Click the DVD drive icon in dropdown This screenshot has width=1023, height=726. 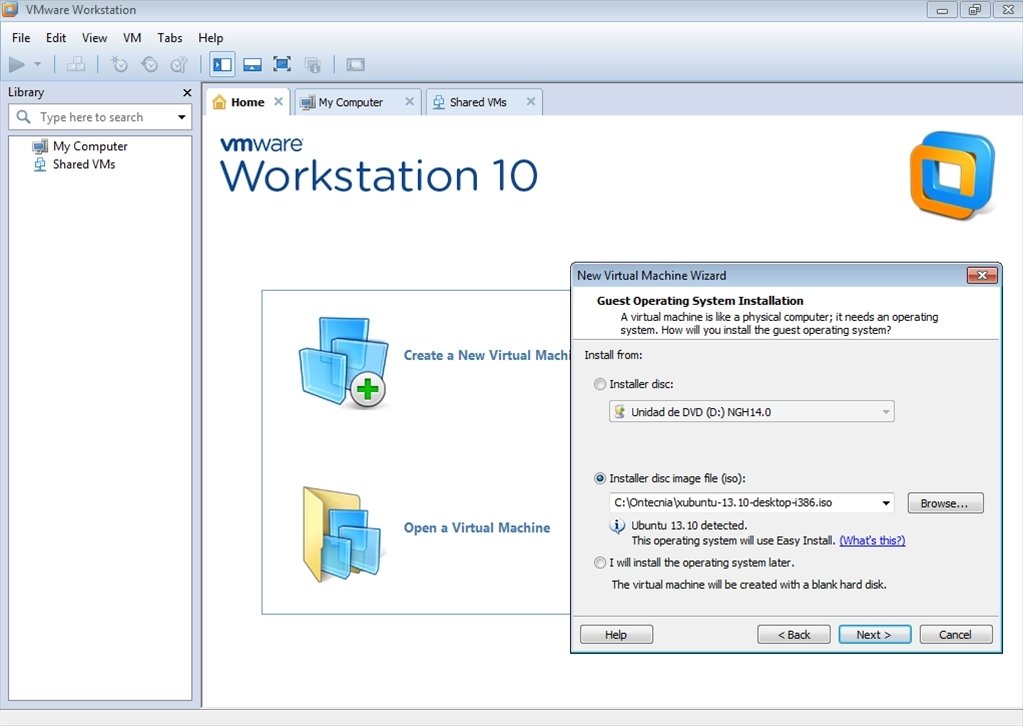620,412
